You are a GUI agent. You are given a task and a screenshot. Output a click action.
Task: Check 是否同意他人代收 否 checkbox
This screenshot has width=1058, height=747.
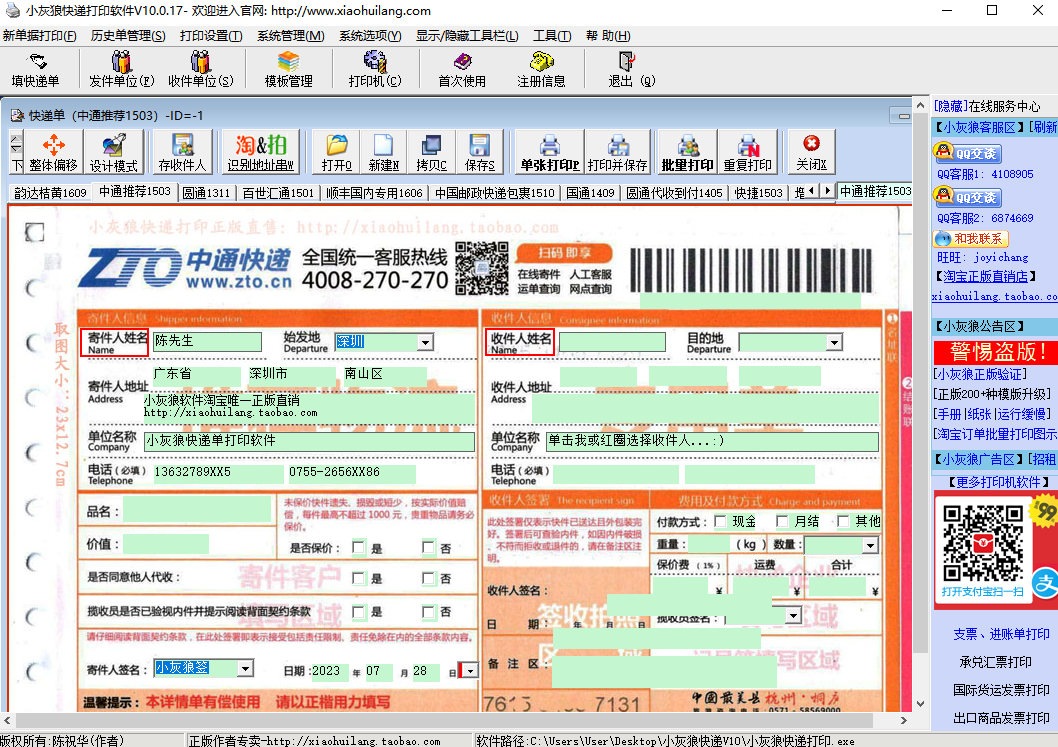(428, 578)
